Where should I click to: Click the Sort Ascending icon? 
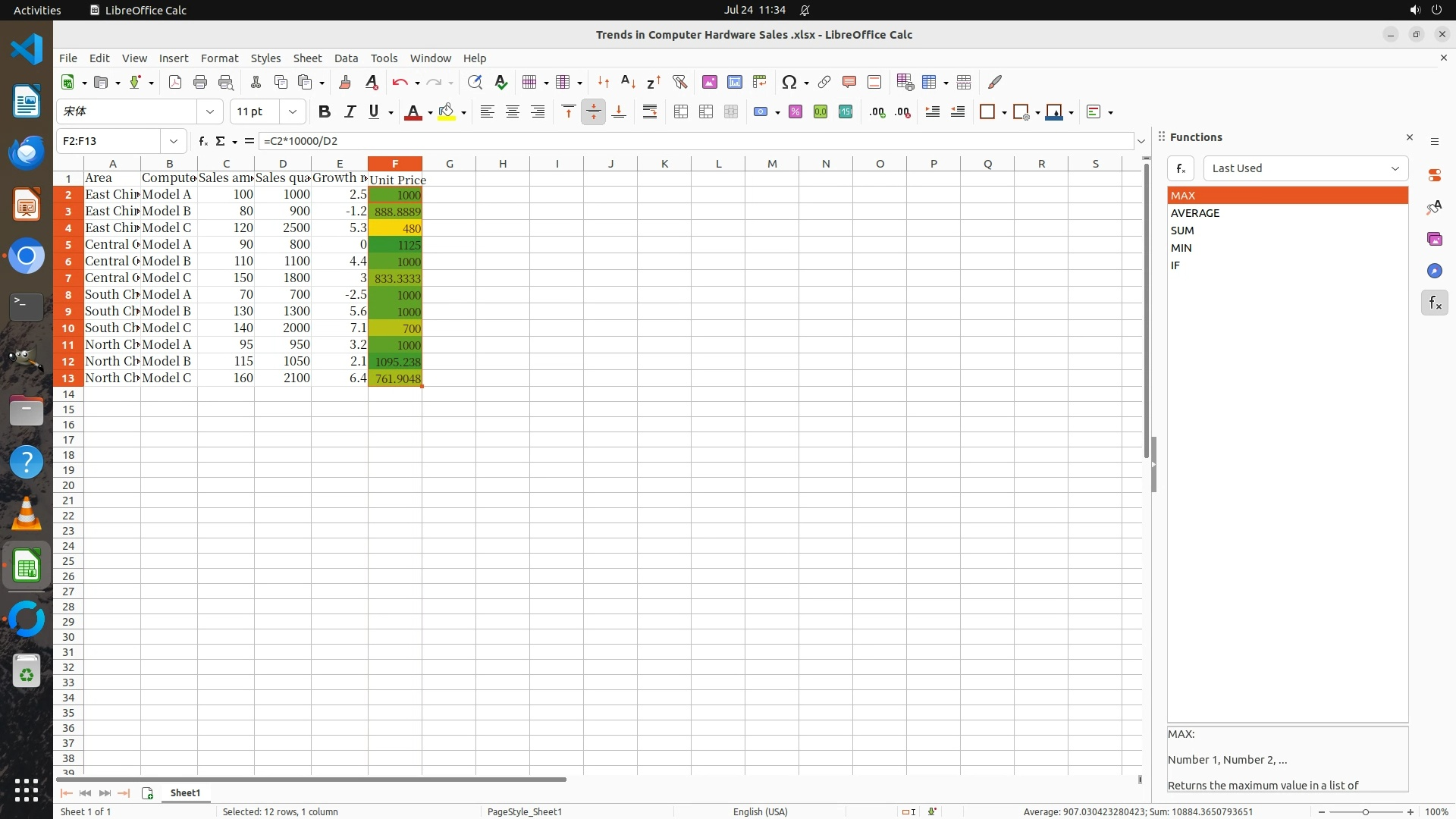point(628,82)
